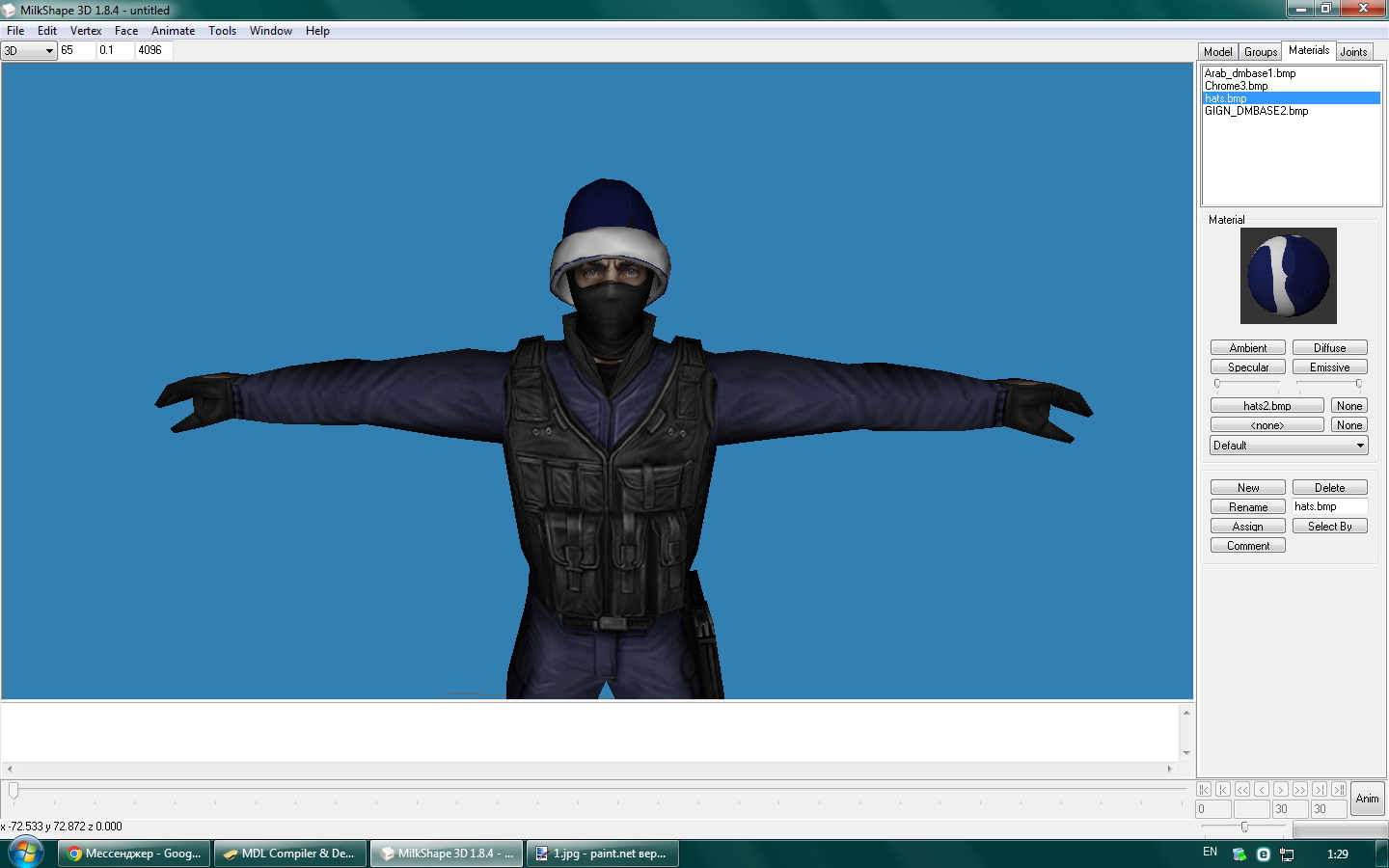Switch to the Joints tab
1389x868 pixels.
tap(1354, 52)
